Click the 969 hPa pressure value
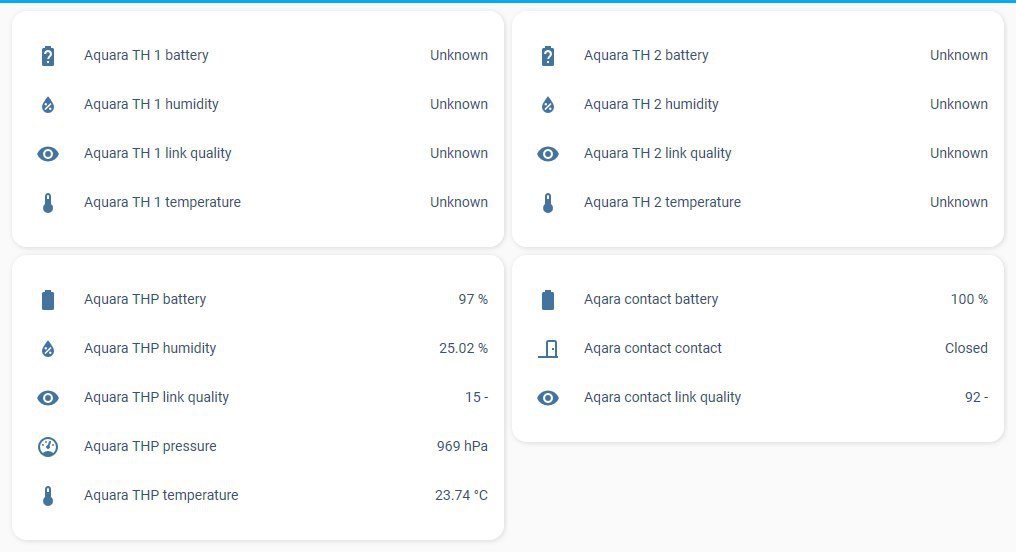Screen dimensions: 1016x552 click(x=462, y=446)
